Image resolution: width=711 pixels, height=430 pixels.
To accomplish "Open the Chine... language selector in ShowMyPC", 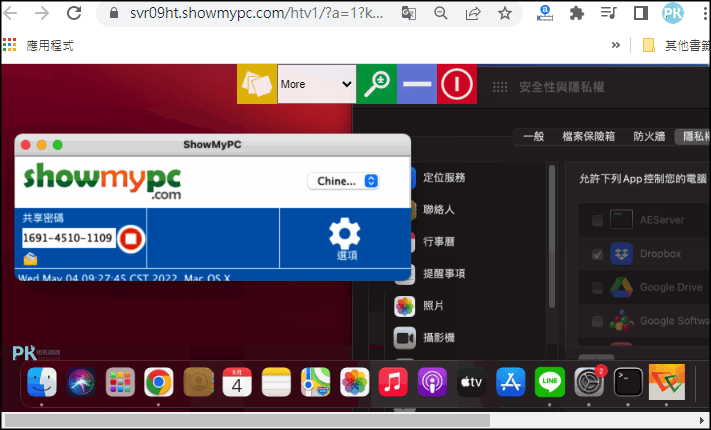I will pyautogui.click(x=343, y=181).
